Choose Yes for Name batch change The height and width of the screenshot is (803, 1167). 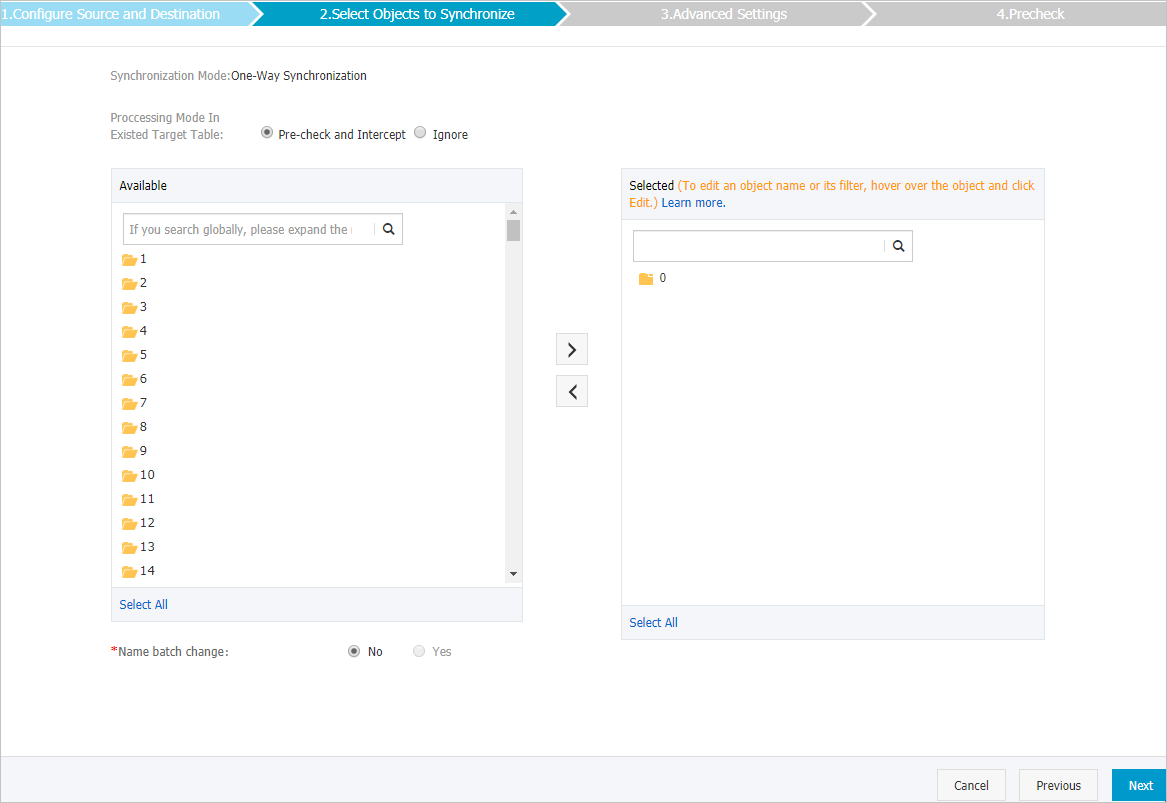coord(419,651)
